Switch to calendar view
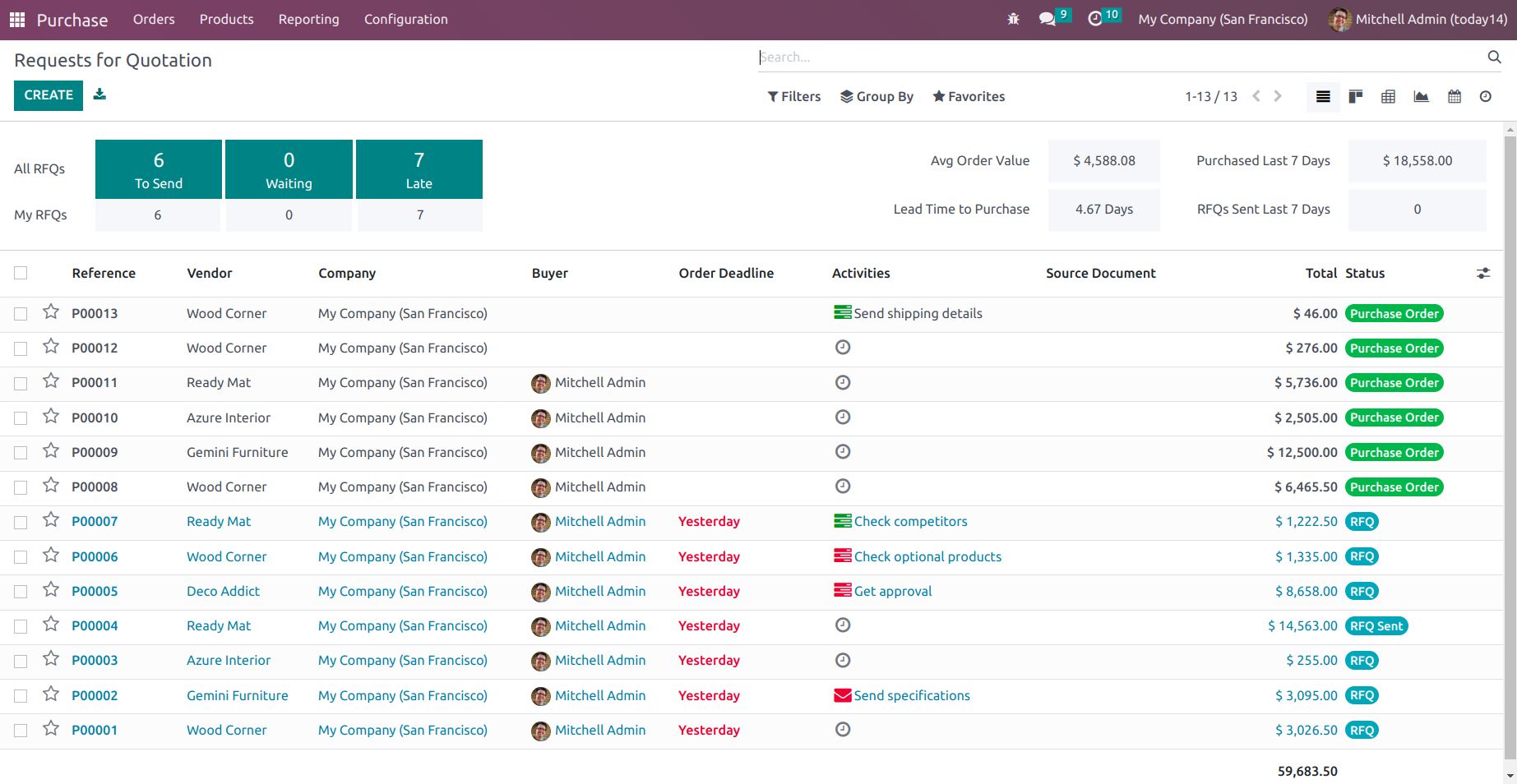Viewport: 1517px width, 784px height. click(x=1454, y=97)
